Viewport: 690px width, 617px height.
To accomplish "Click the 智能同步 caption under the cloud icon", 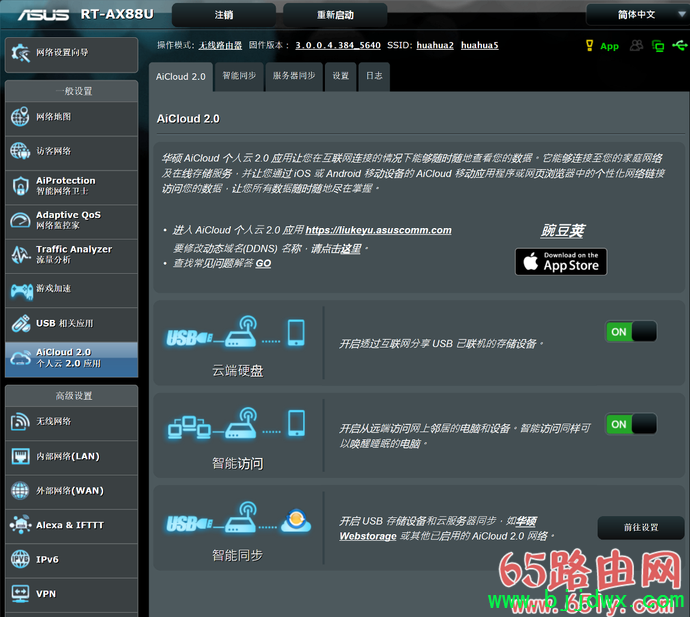I will pyautogui.click(x=238, y=555).
